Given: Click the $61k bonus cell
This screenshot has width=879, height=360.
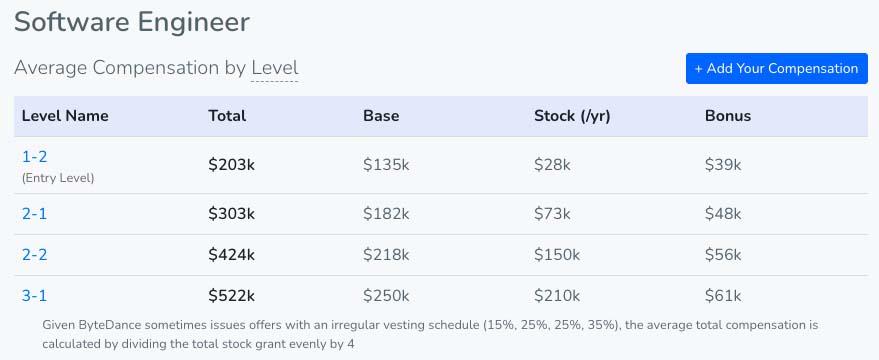Looking at the screenshot, I should point(723,296).
